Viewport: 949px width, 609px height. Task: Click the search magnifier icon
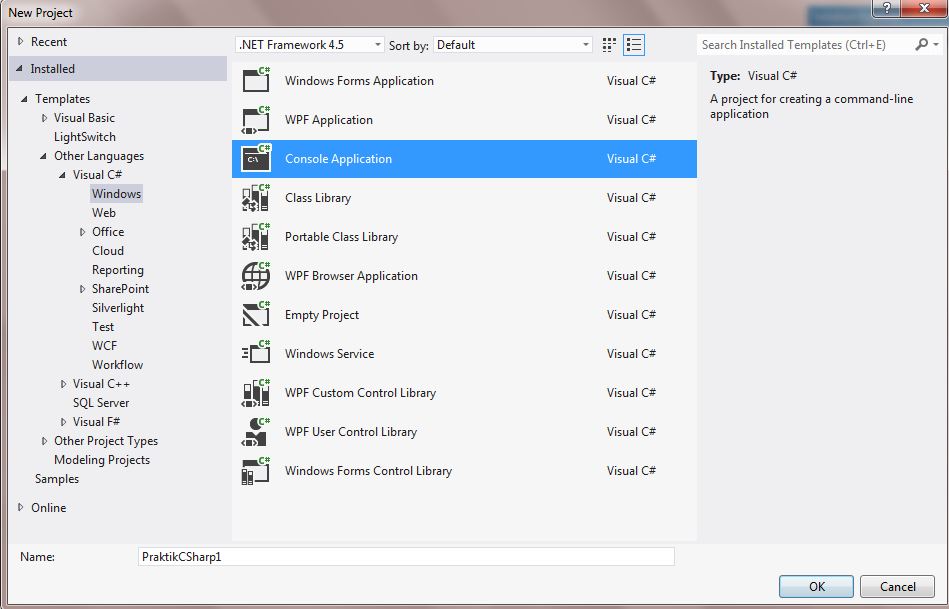coord(921,44)
